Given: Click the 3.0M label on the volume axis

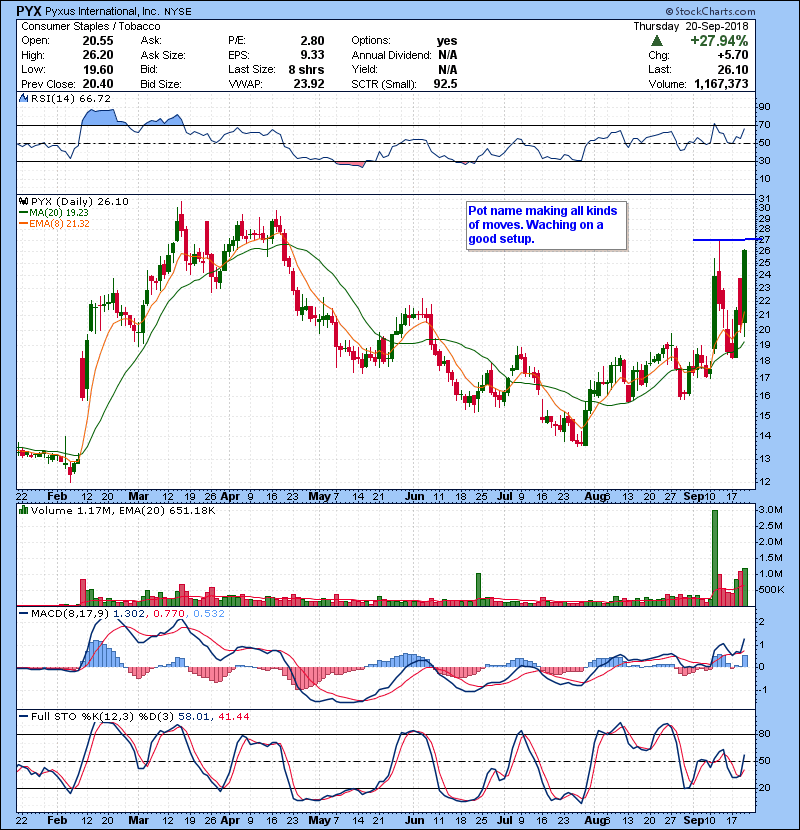Looking at the screenshot, I should pyautogui.click(x=770, y=510).
